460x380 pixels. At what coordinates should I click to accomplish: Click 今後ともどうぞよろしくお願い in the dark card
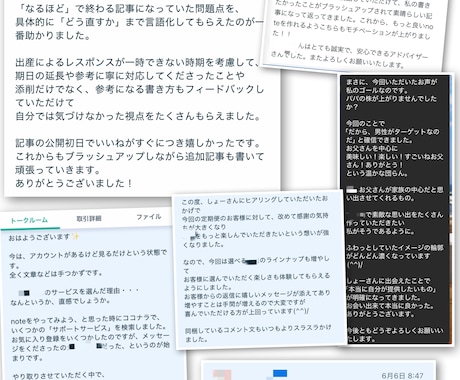(x=395, y=331)
